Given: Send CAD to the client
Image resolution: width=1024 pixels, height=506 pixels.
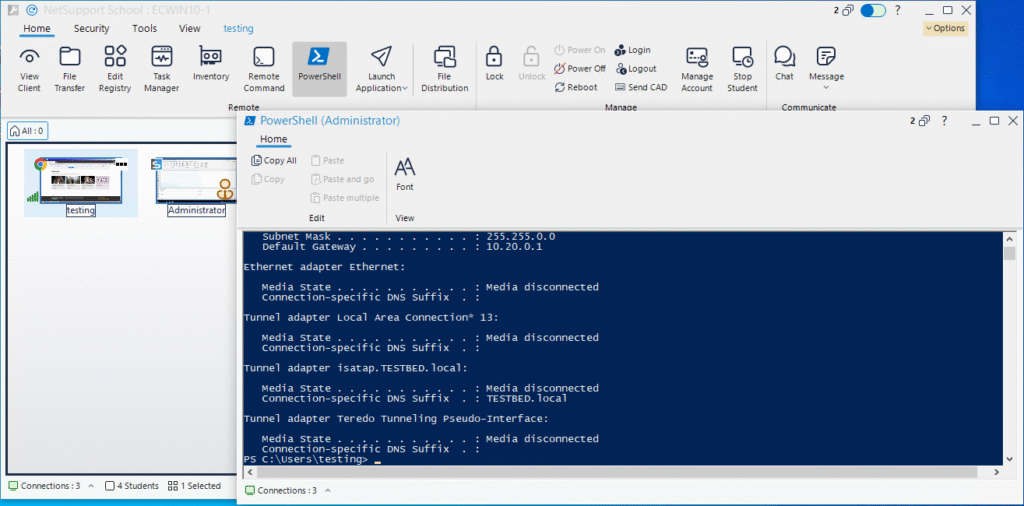Looking at the screenshot, I should [641, 87].
